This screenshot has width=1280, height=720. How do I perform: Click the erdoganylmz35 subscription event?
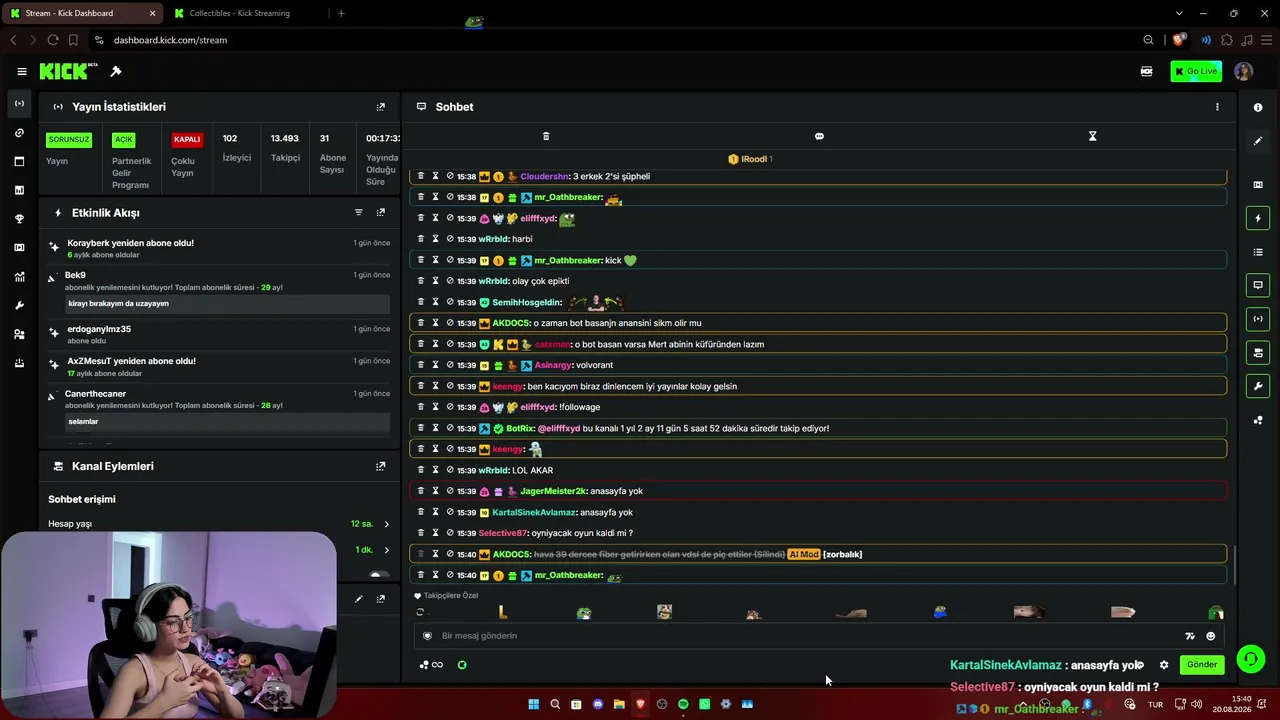pos(220,334)
